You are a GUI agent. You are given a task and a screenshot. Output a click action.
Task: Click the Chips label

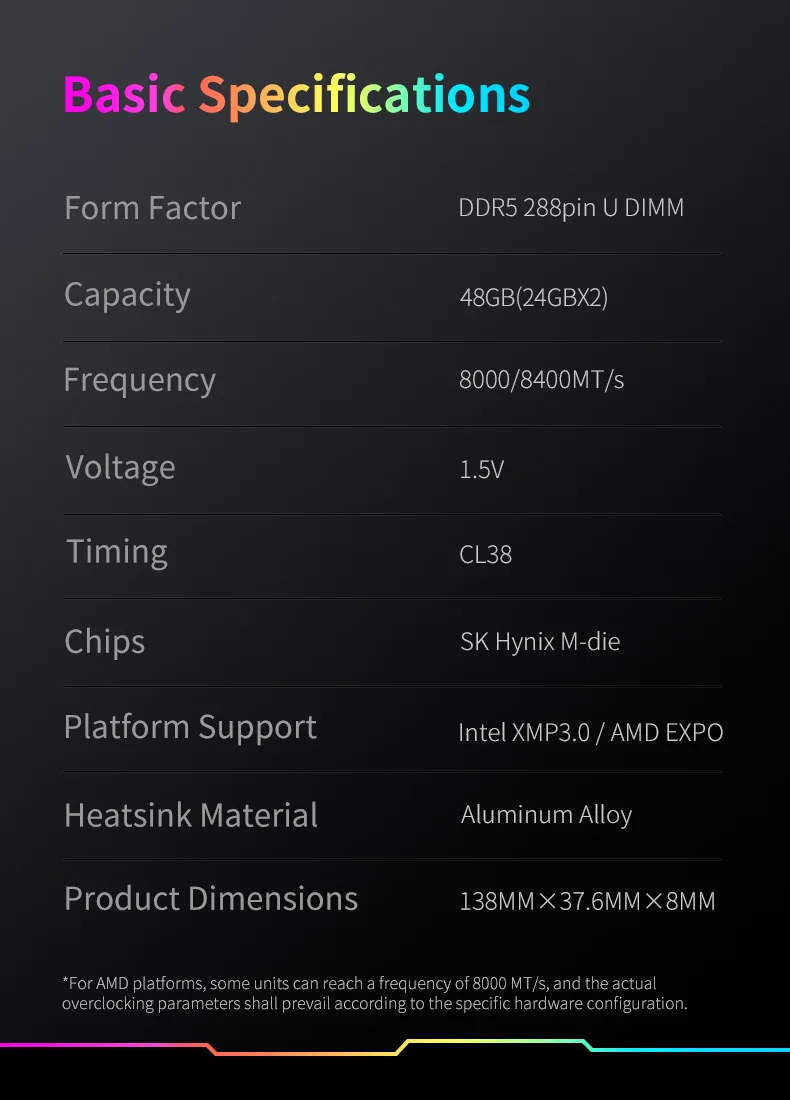[x=104, y=642]
